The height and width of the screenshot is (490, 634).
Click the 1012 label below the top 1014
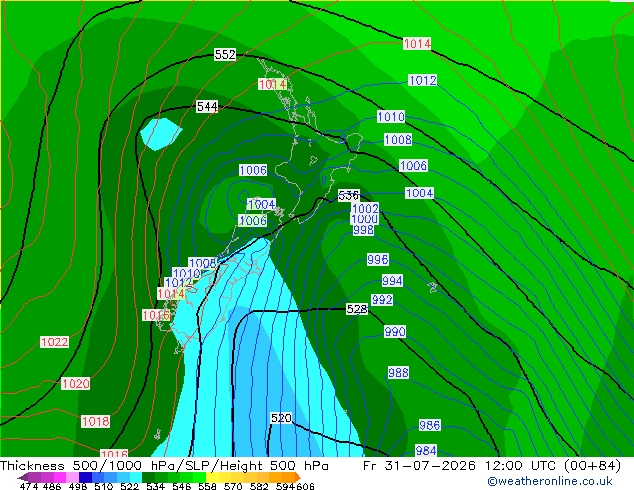423,80
